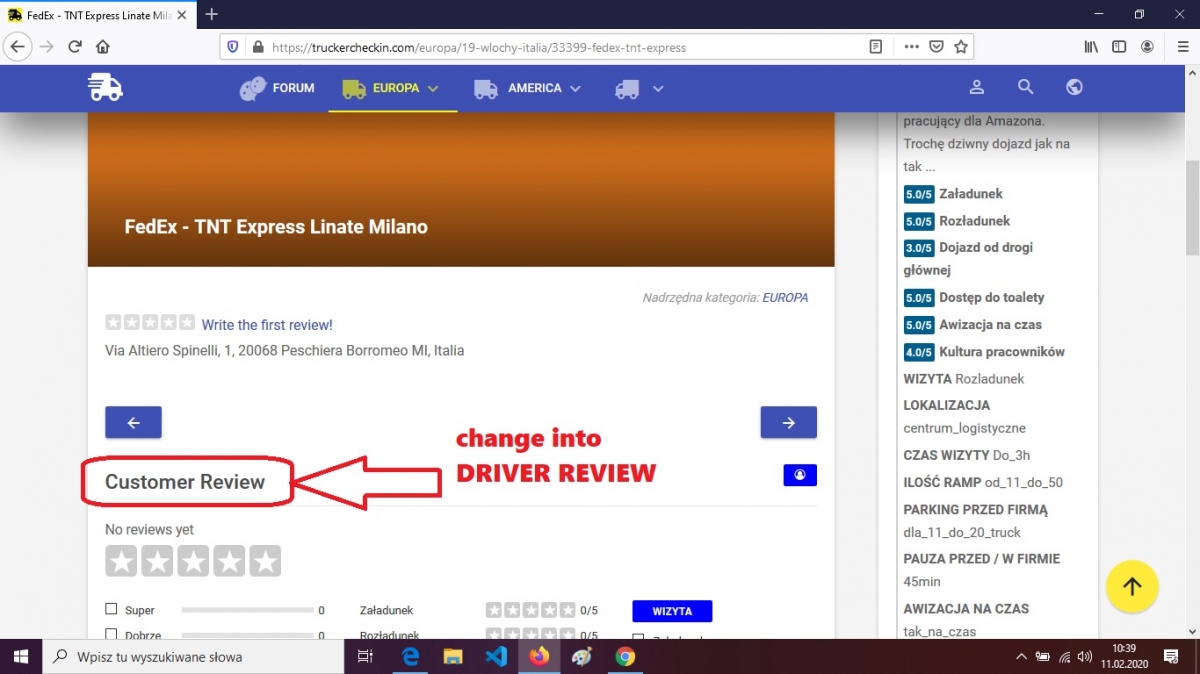1200x674 pixels.
Task: Bookmark this page with the star icon
Action: (961, 46)
